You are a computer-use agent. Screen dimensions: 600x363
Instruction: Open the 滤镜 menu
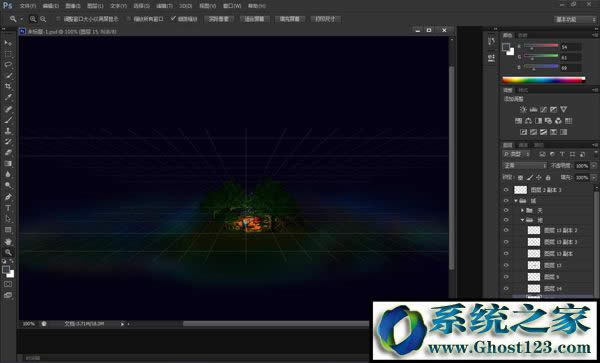pyautogui.click(x=164, y=6)
